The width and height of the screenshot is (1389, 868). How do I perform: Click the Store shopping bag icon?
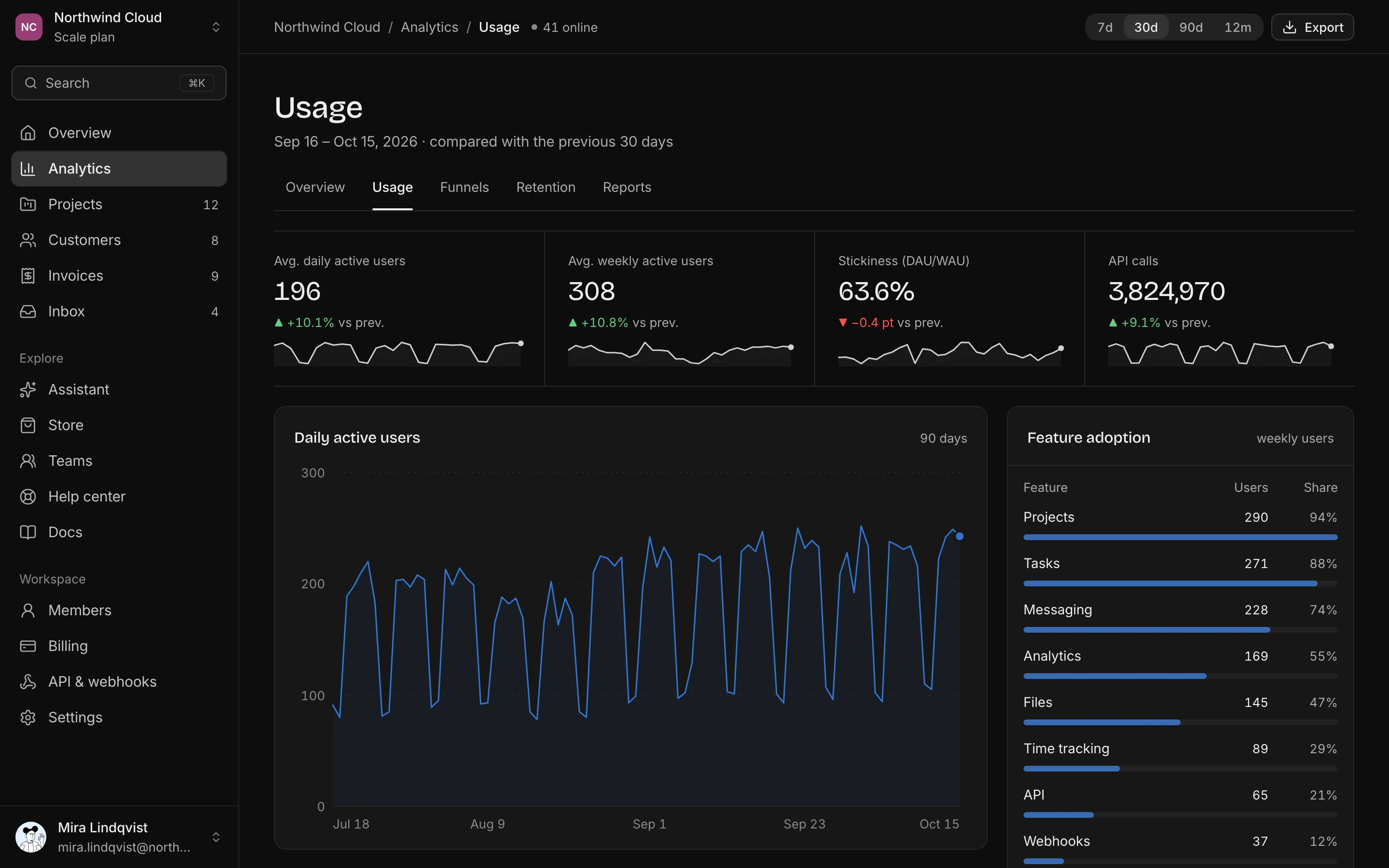click(x=27, y=425)
